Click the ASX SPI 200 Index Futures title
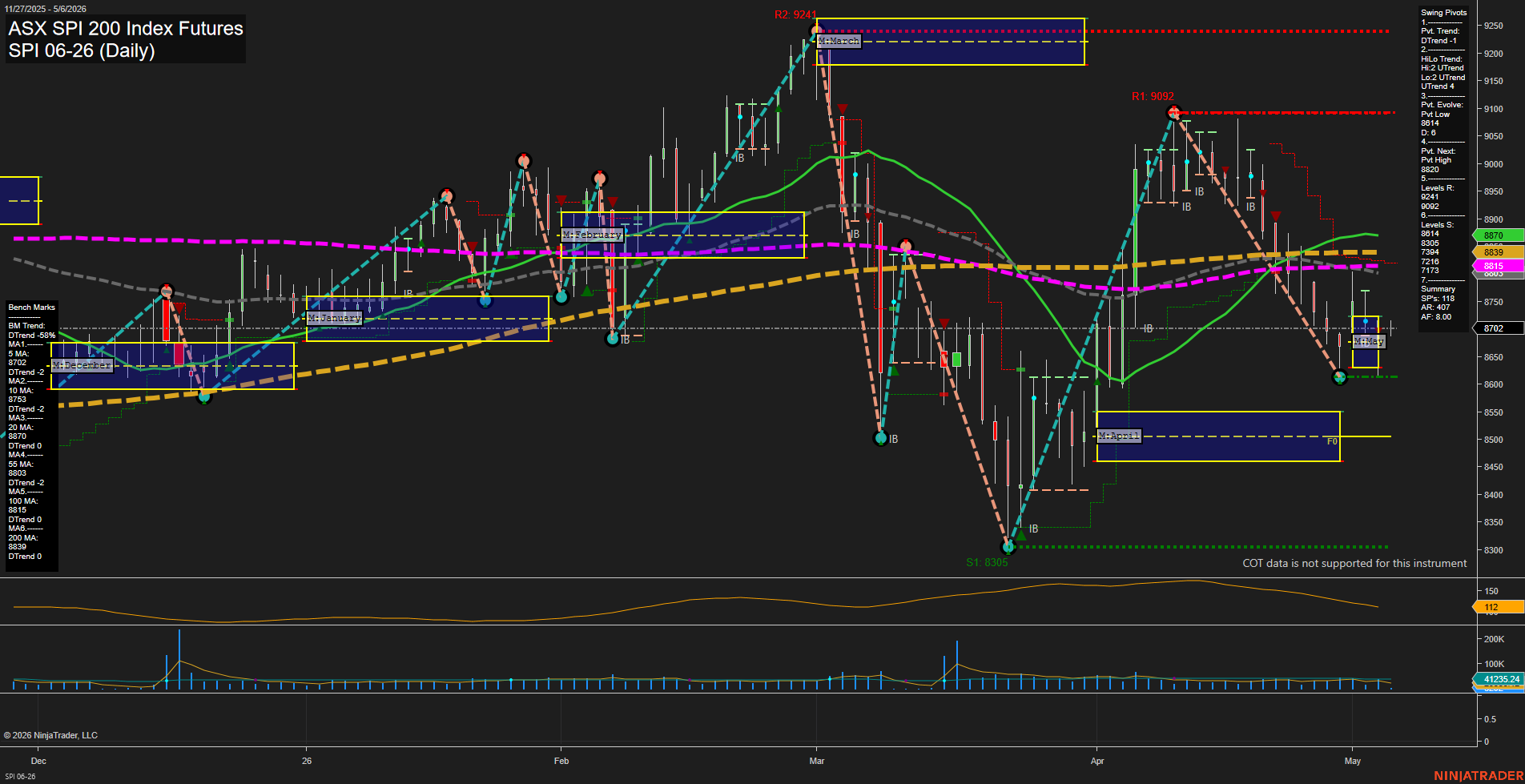Image resolution: width=1525 pixels, height=784 pixels. [x=126, y=28]
